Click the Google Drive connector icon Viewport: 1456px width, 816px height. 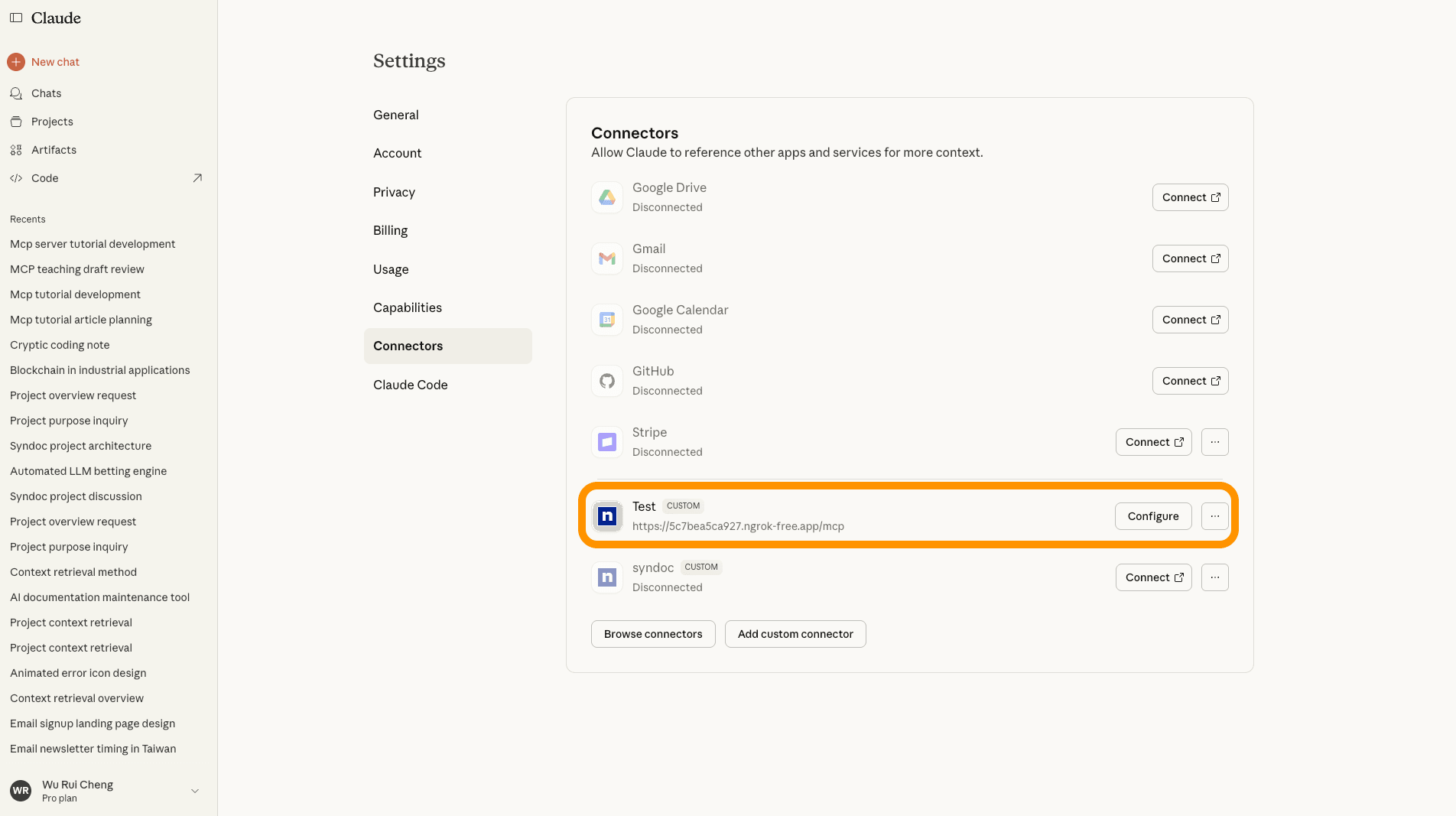click(607, 197)
